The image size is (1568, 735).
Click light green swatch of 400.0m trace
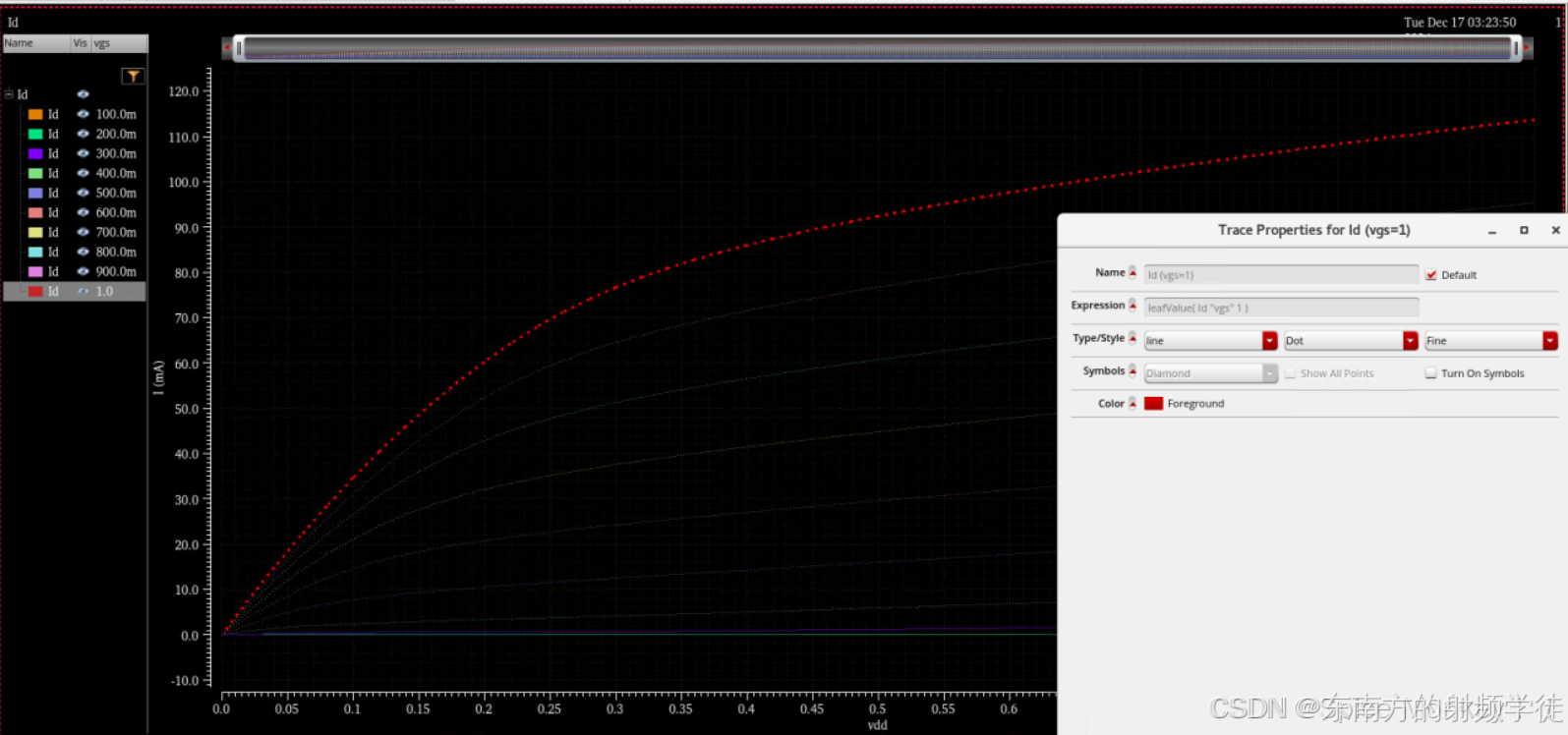[35, 173]
